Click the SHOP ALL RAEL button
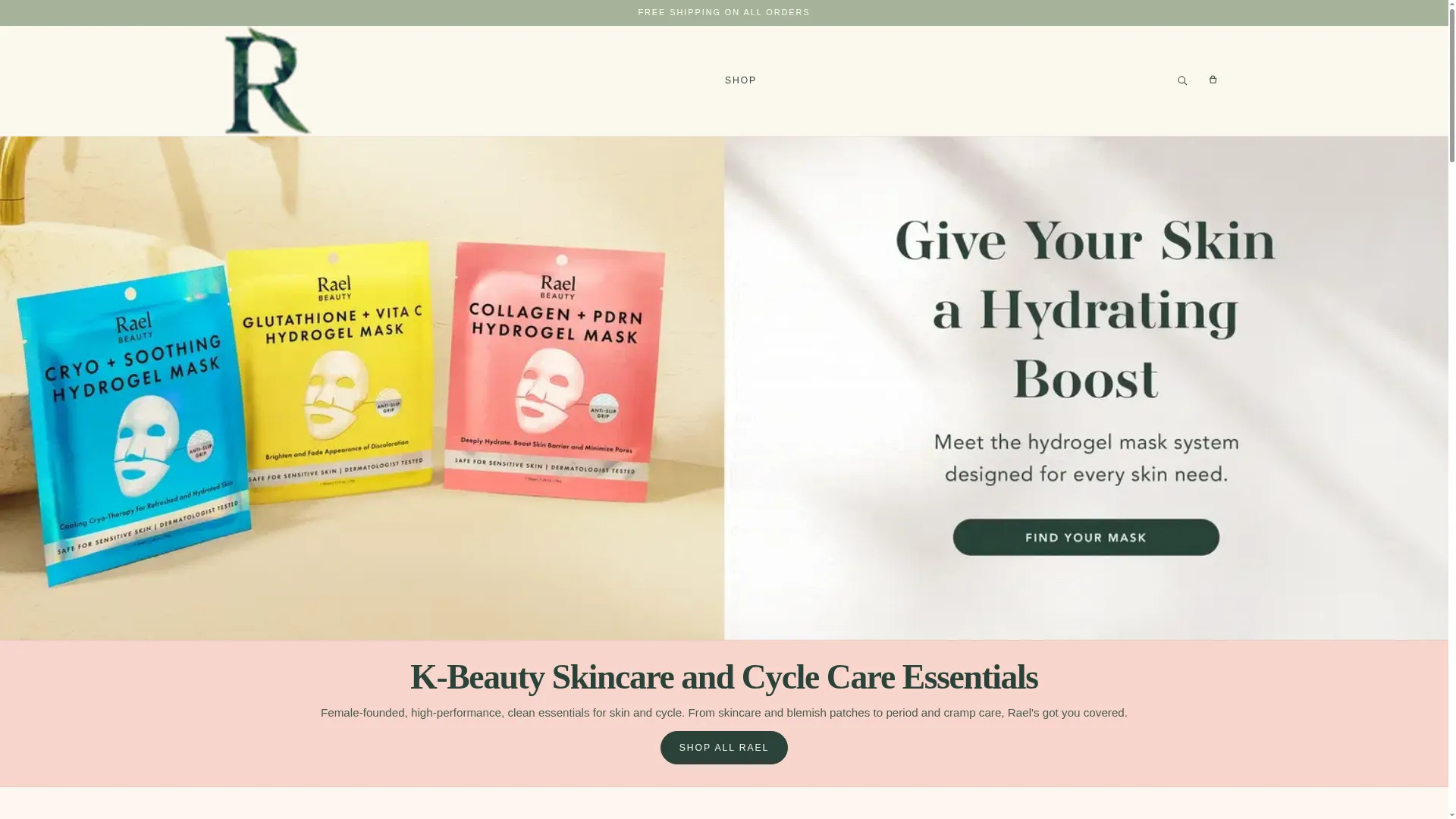The image size is (1456, 819). pos(723,748)
